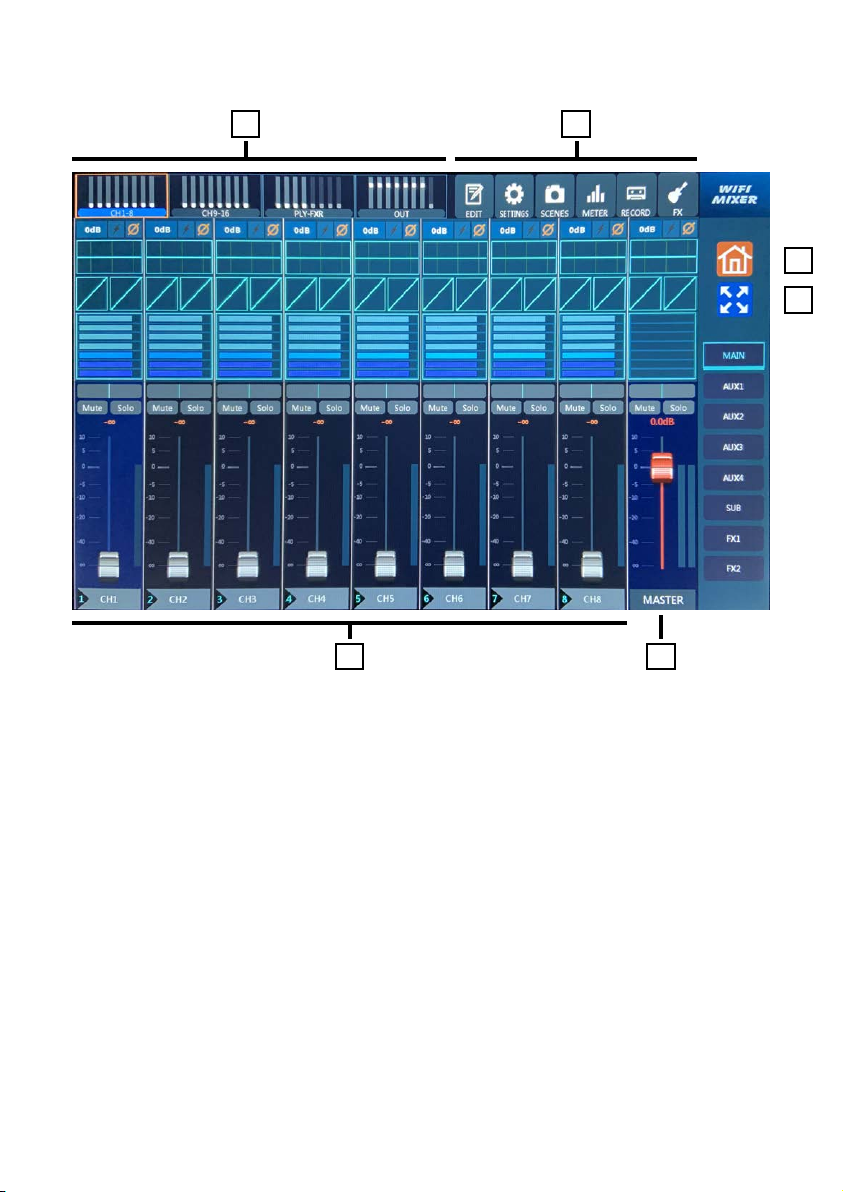Image resolution: width=843 pixels, height=1192 pixels.
Task: Open CH6 EQ graph
Action: coord(455,257)
